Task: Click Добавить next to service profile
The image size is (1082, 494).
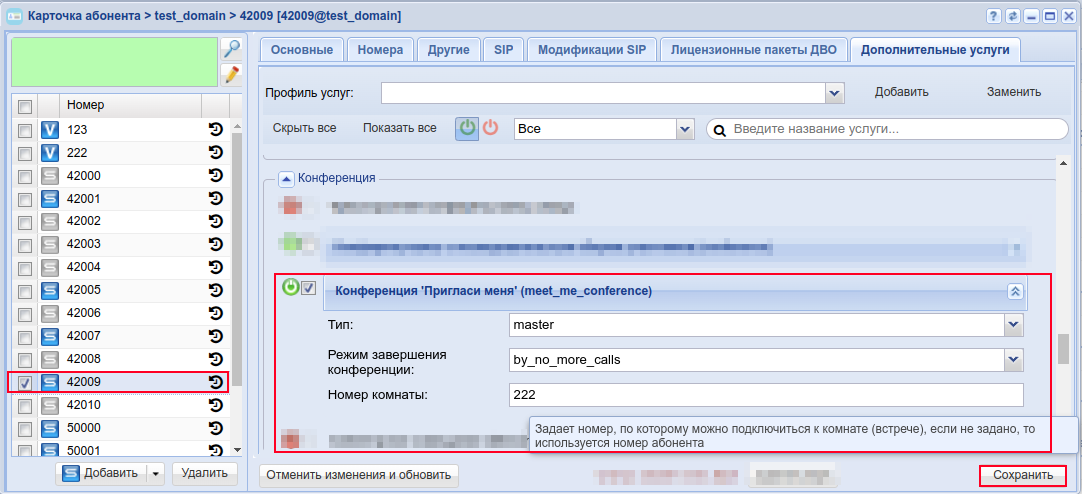Action: coord(901,92)
